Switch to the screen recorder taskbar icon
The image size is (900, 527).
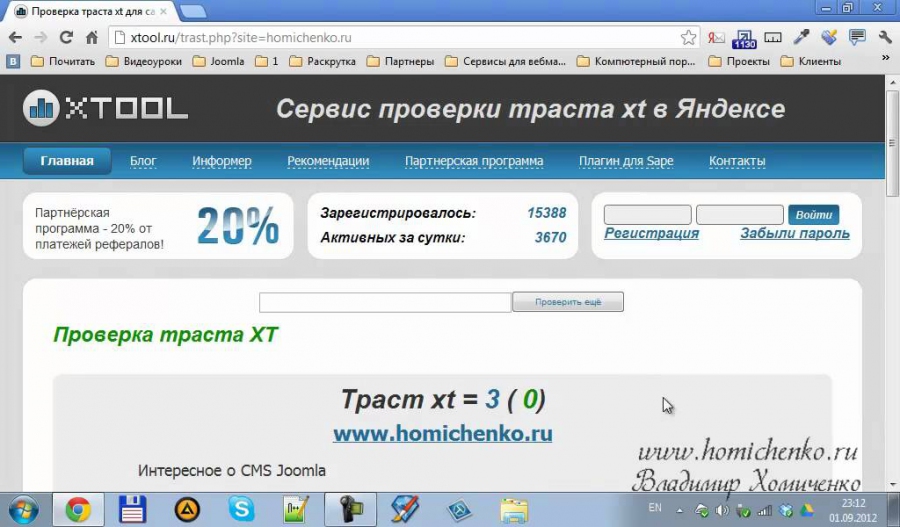pyautogui.click(x=350, y=510)
